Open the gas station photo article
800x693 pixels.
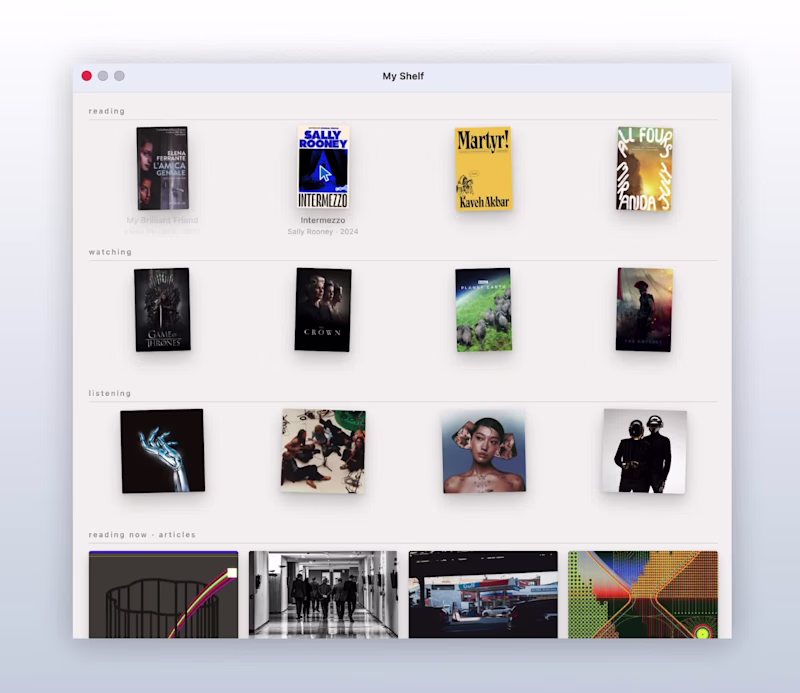pyautogui.click(x=483, y=595)
